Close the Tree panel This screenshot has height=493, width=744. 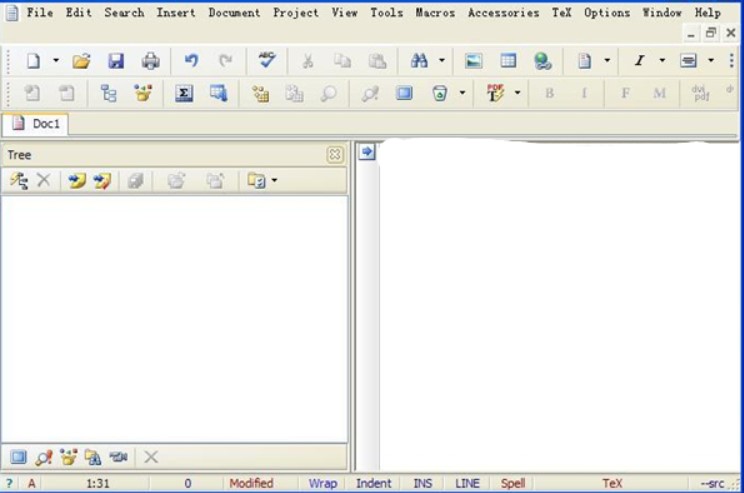pos(335,155)
